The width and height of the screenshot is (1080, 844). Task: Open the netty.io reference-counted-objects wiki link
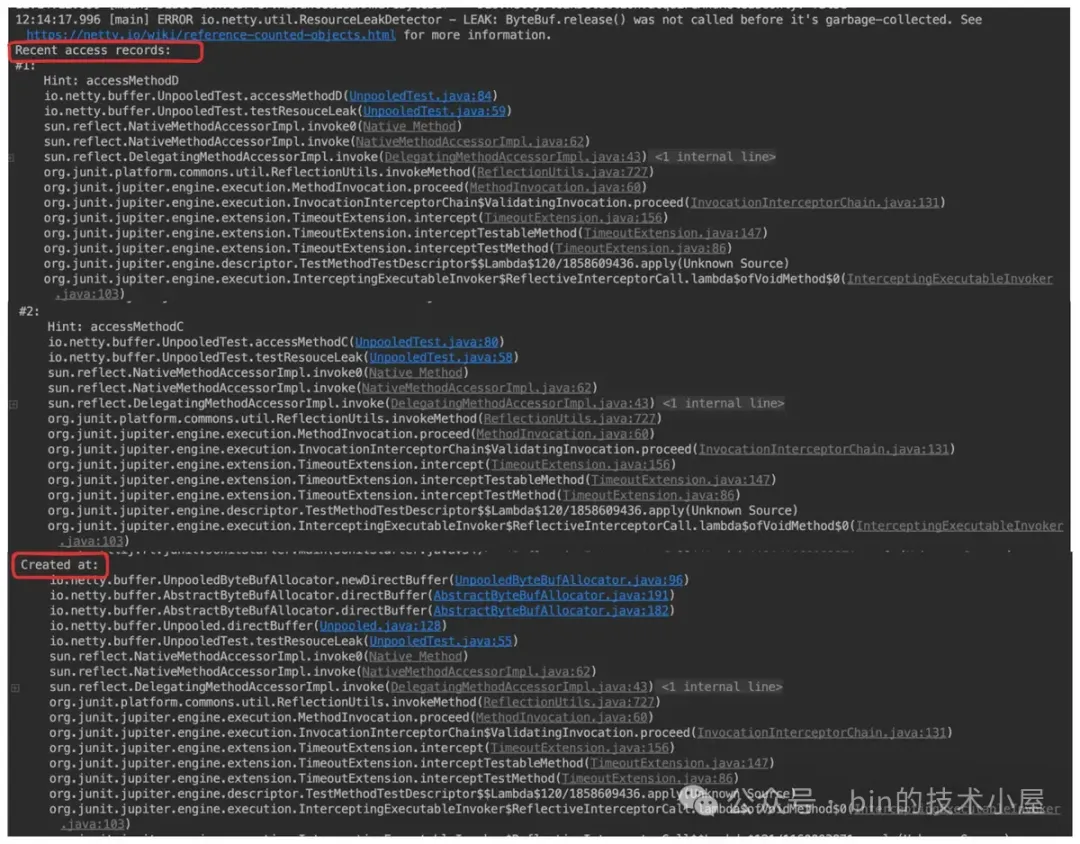click(x=211, y=34)
